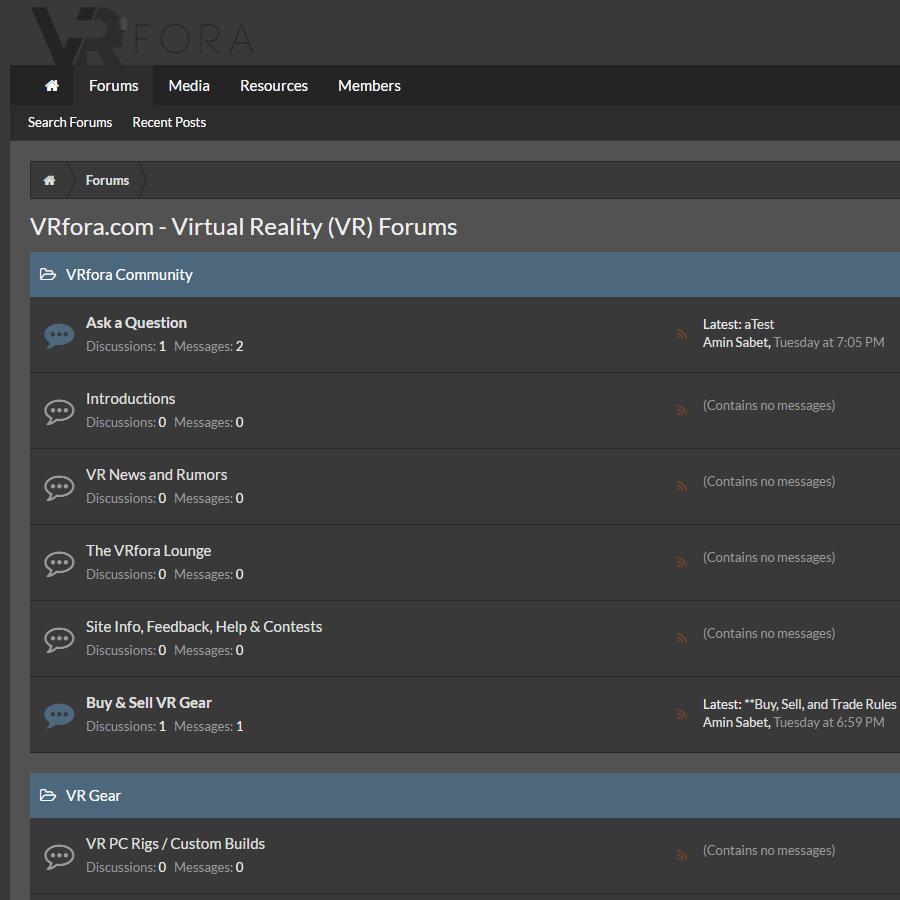This screenshot has width=900, height=900.
Task: Go to the Members tab
Action: pyautogui.click(x=369, y=86)
